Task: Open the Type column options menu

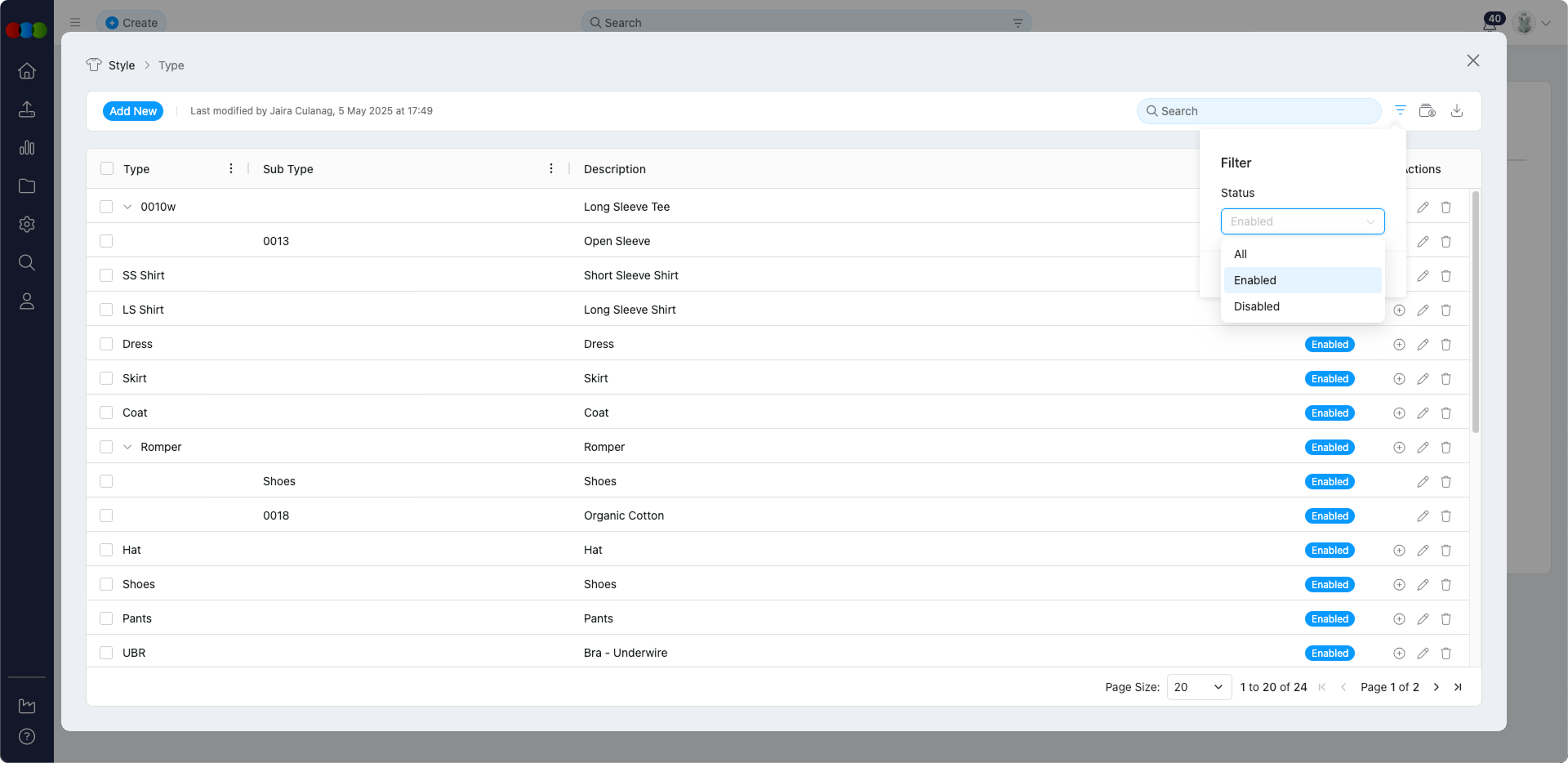Action: [231, 168]
